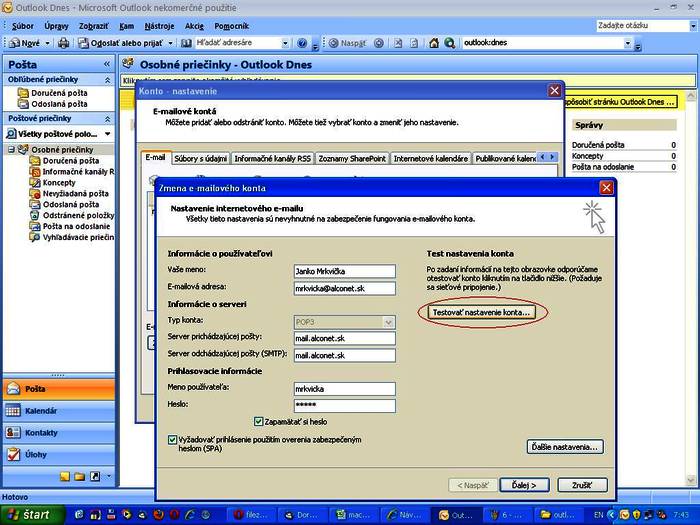This screenshot has height=525, width=700.
Task: Open the address book icon
Action: (186, 43)
